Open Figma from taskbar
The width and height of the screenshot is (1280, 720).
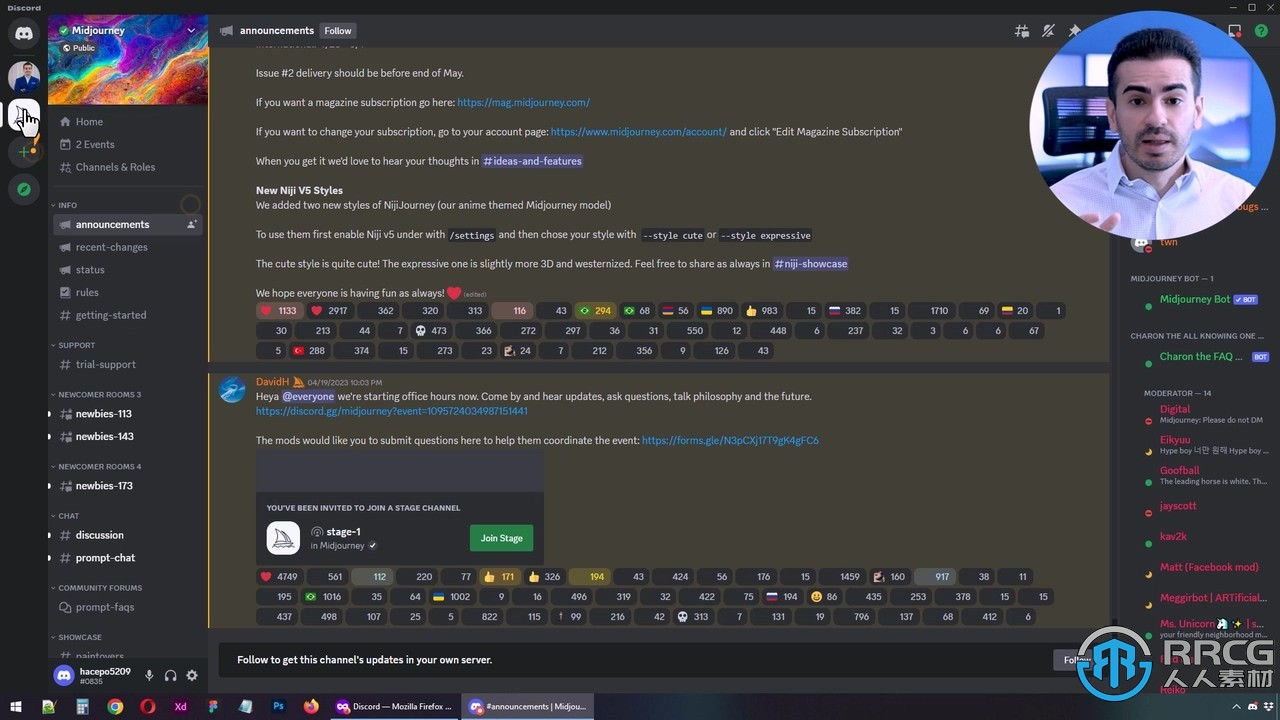point(213,707)
